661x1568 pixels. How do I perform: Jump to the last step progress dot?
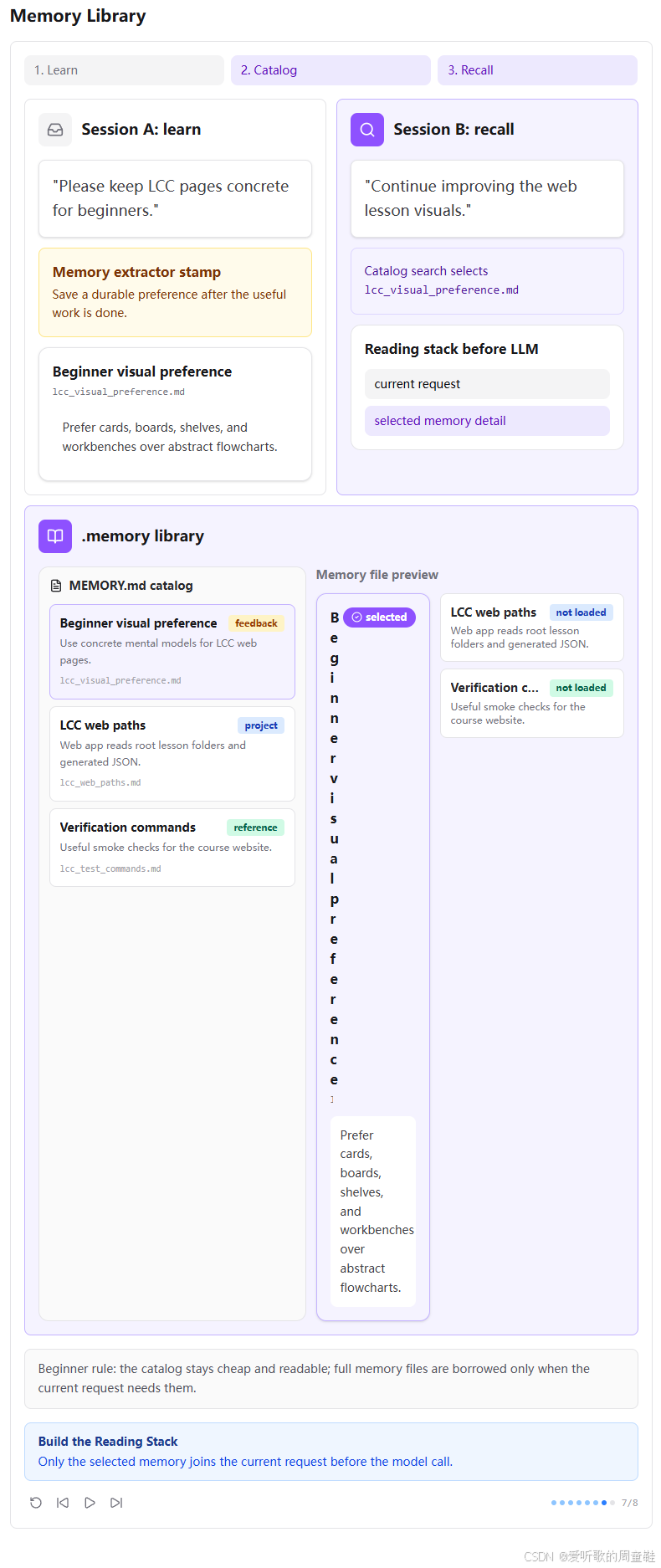(x=612, y=1503)
